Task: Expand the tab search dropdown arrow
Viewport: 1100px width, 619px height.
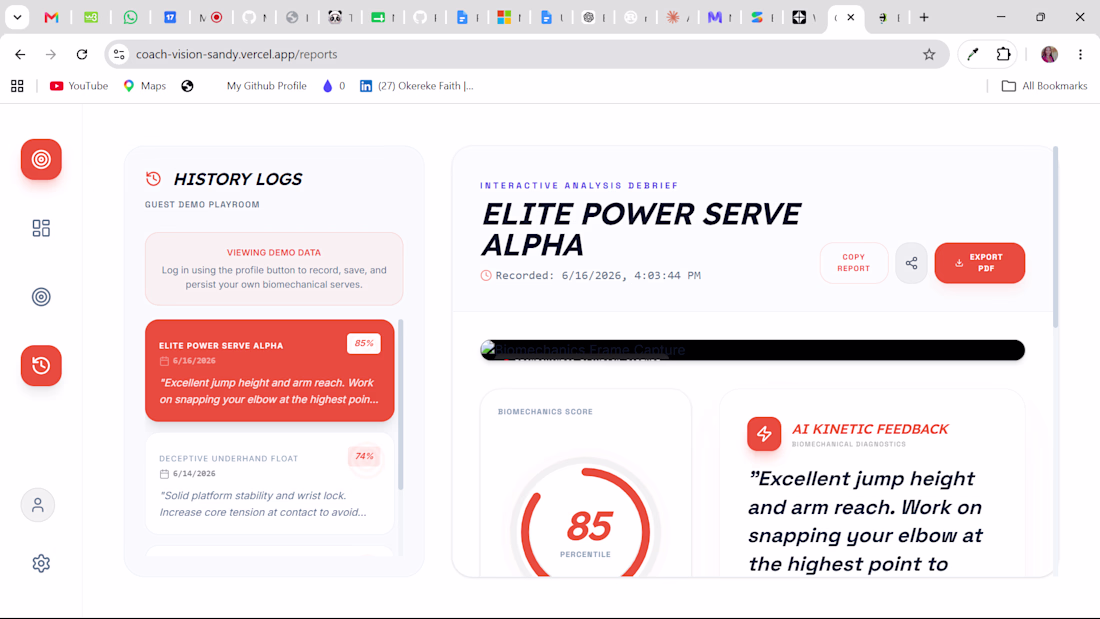Action: [x=17, y=18]
